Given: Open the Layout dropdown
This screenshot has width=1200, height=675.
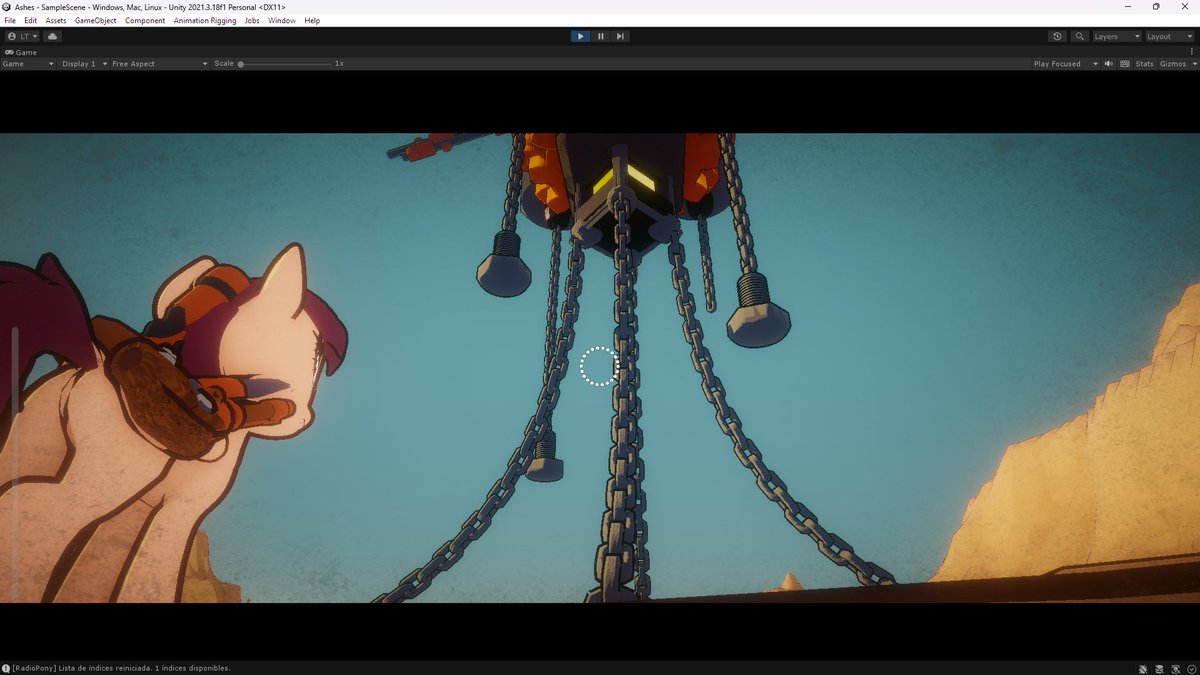Looking at the screenshot, I should [x=1169, y=36].
